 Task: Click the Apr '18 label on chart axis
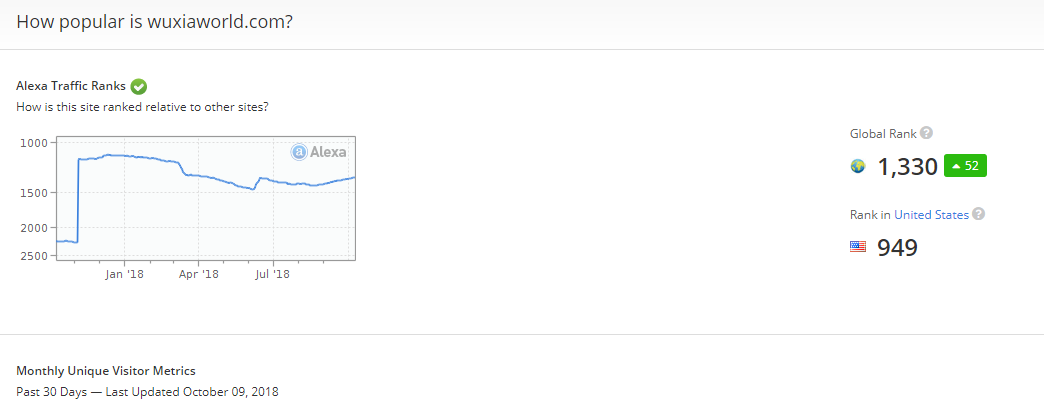(201, 273)
